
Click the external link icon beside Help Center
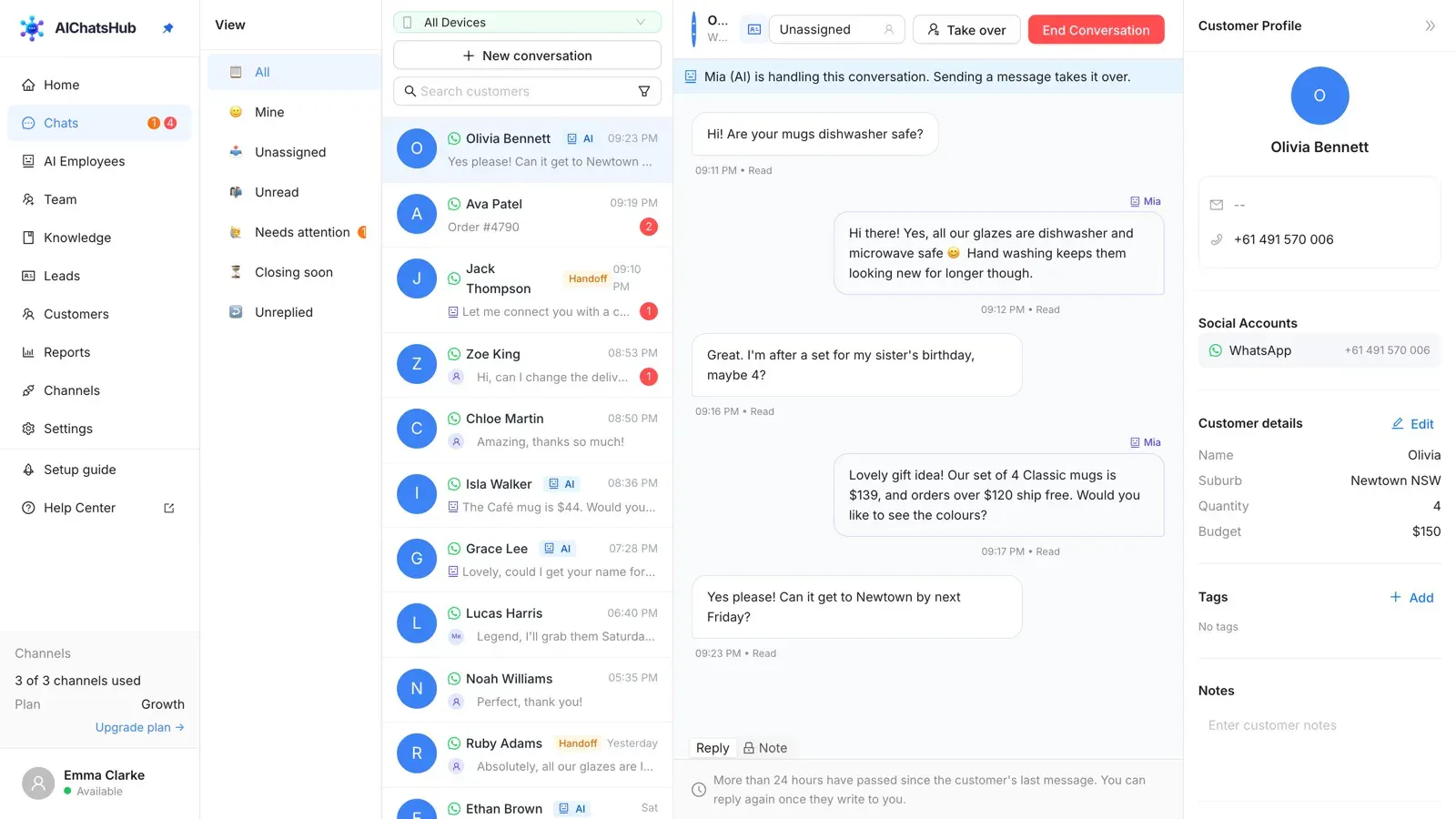(169, 508)
